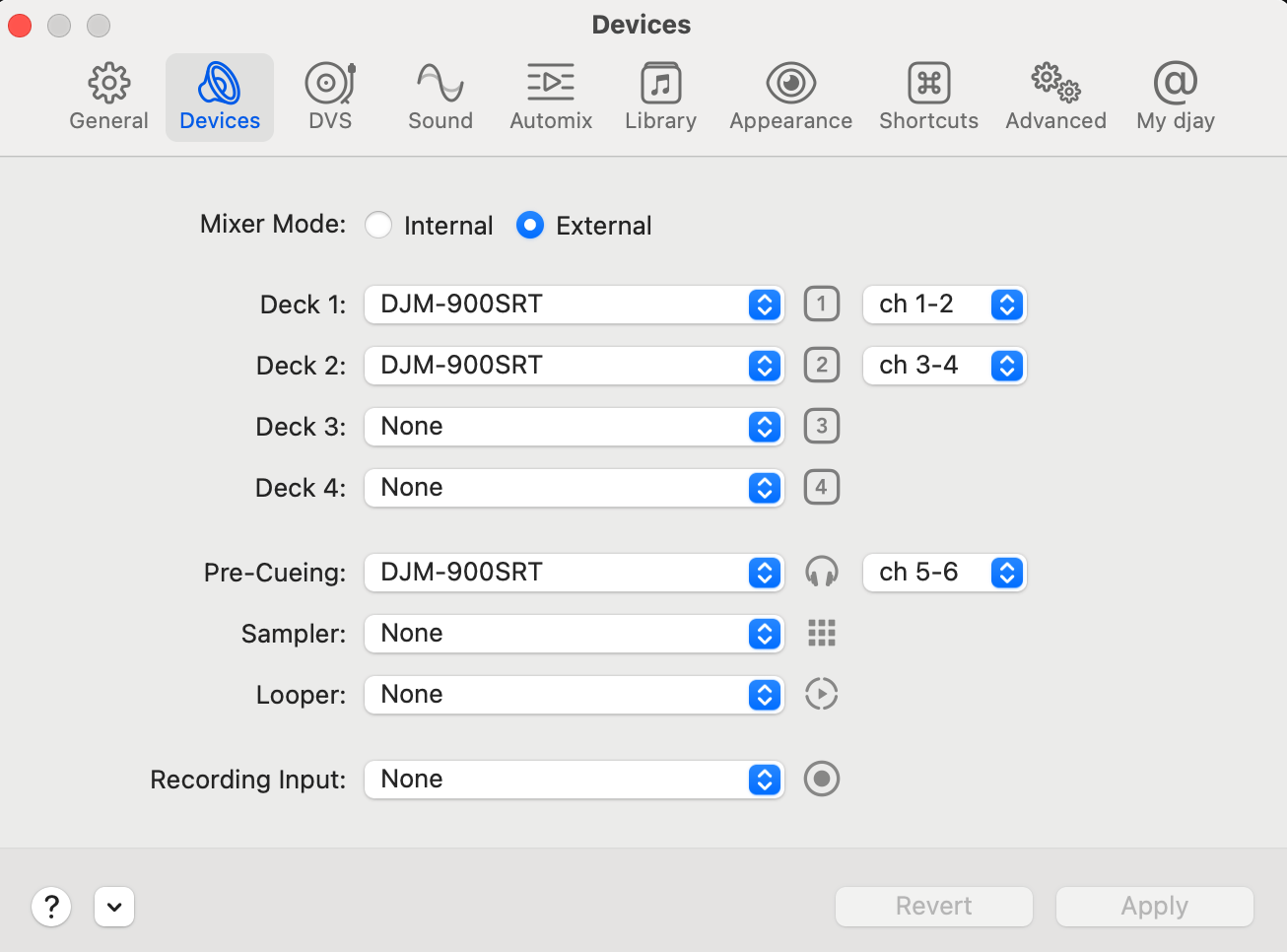
Task: Switch to the Shortcuts tab
Action: tap(928, 97)
